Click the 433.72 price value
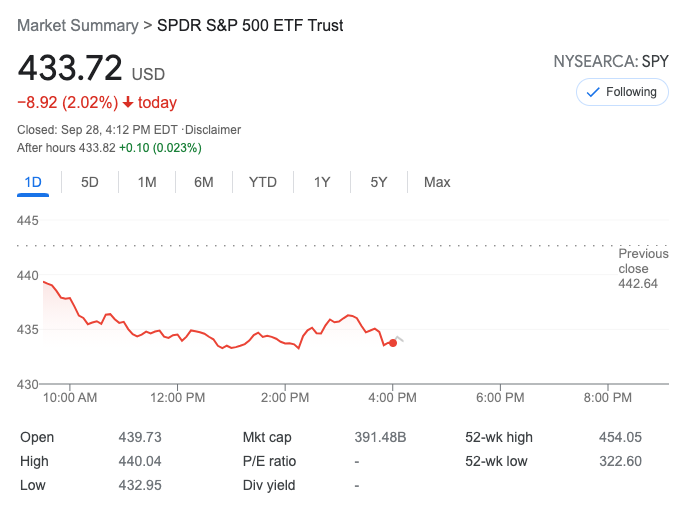 point(70,68)
